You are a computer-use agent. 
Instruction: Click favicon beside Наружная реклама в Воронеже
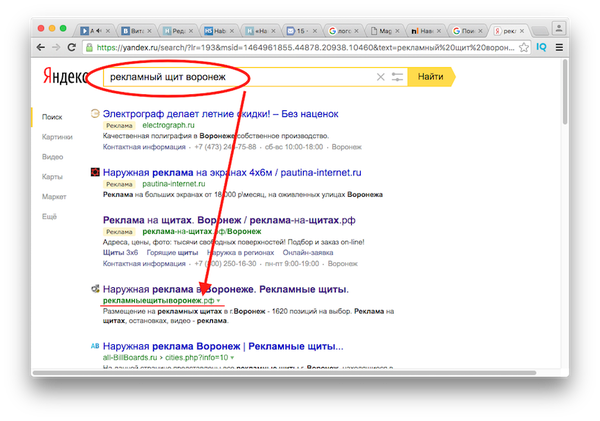[95, 289]
